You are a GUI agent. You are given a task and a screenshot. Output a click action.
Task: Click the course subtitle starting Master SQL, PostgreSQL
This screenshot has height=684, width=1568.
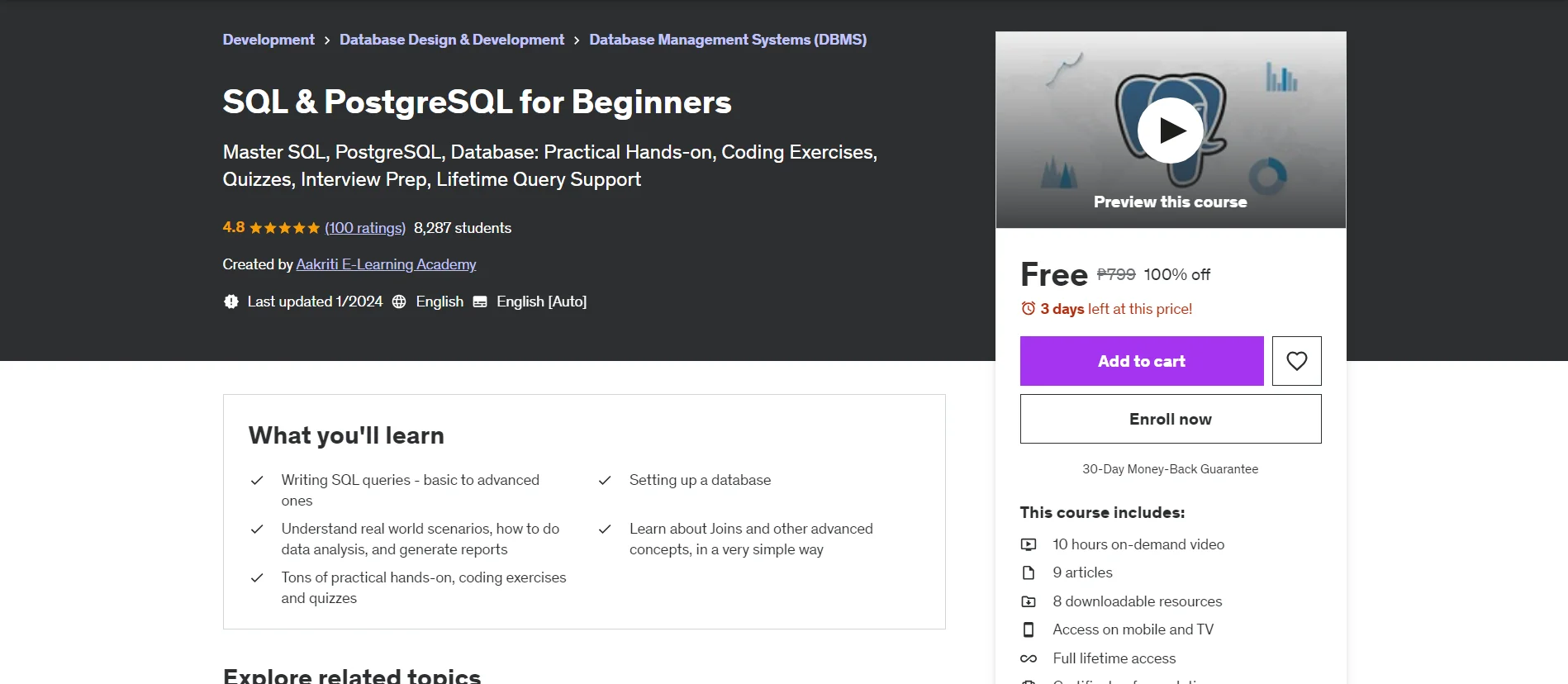point(550,165)
